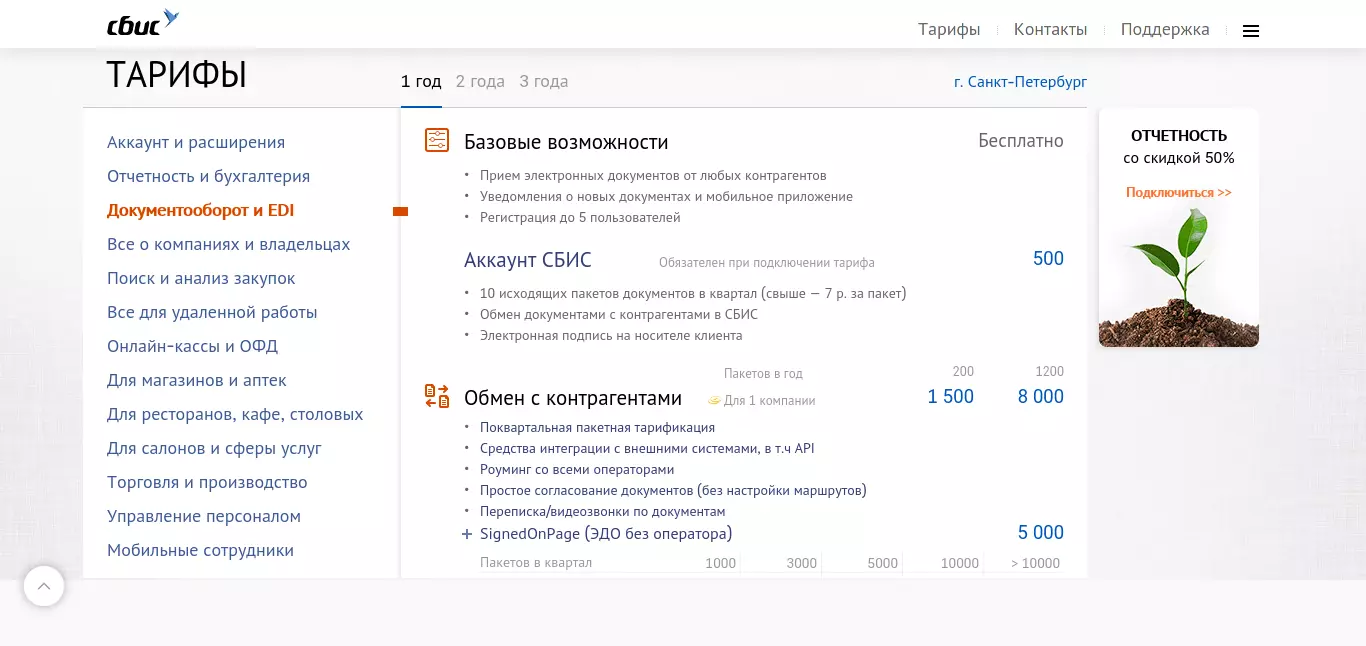Screen dimensions: 1366x646
Task: Click со скидкой 50% banner text
Action: tap(1179, 158)
